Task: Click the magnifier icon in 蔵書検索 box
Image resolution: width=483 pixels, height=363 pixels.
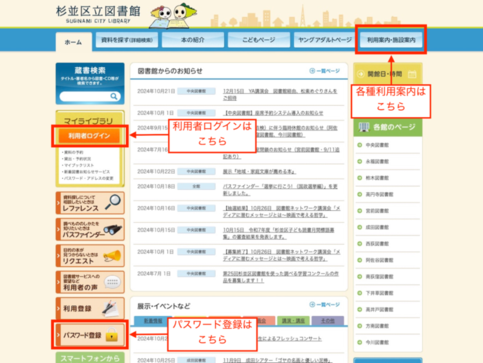Action: click(x=114, y=96)
